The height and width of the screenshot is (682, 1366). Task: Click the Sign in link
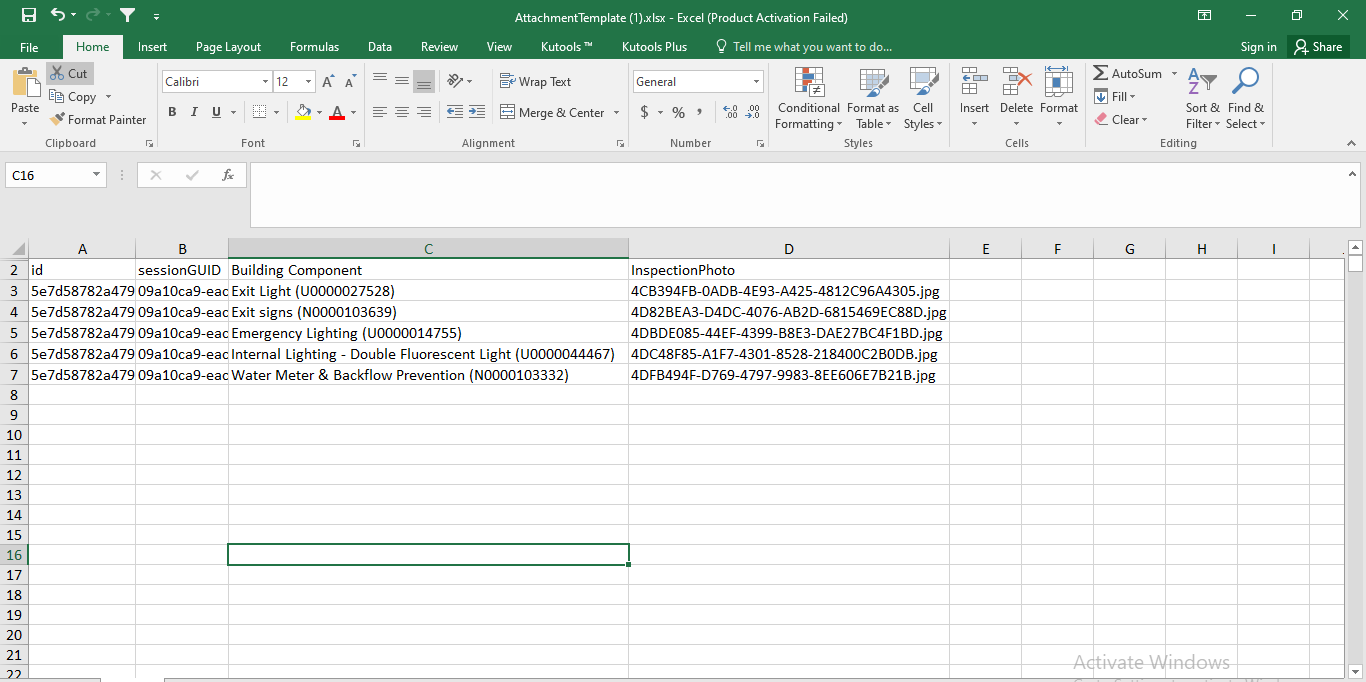click(x=1258, y=47)
